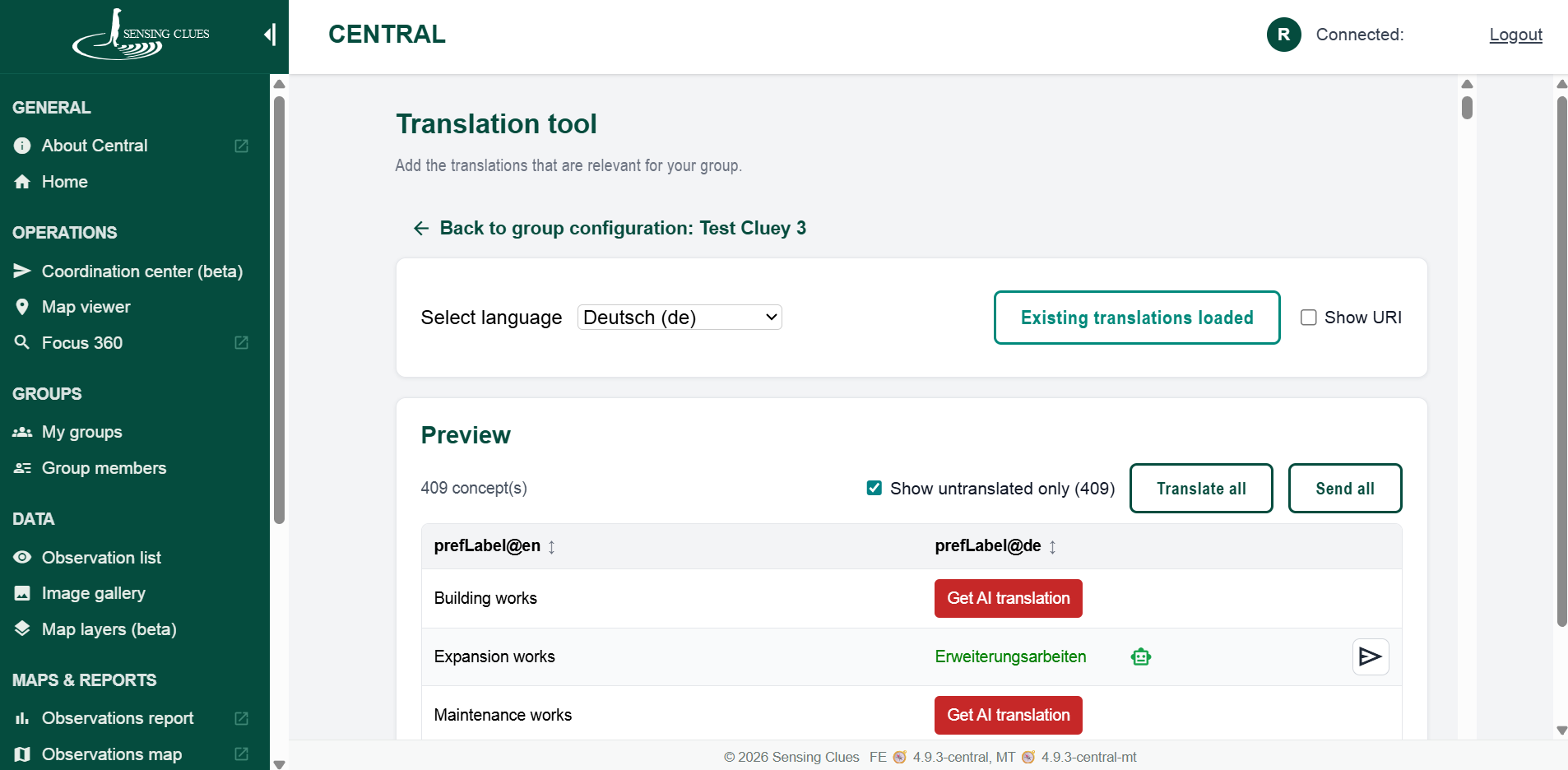The height and width of the screenshot is (770, 1568).
Task: Click the user avatar R
Action: pyautogui.click(x=1283, y=35)
